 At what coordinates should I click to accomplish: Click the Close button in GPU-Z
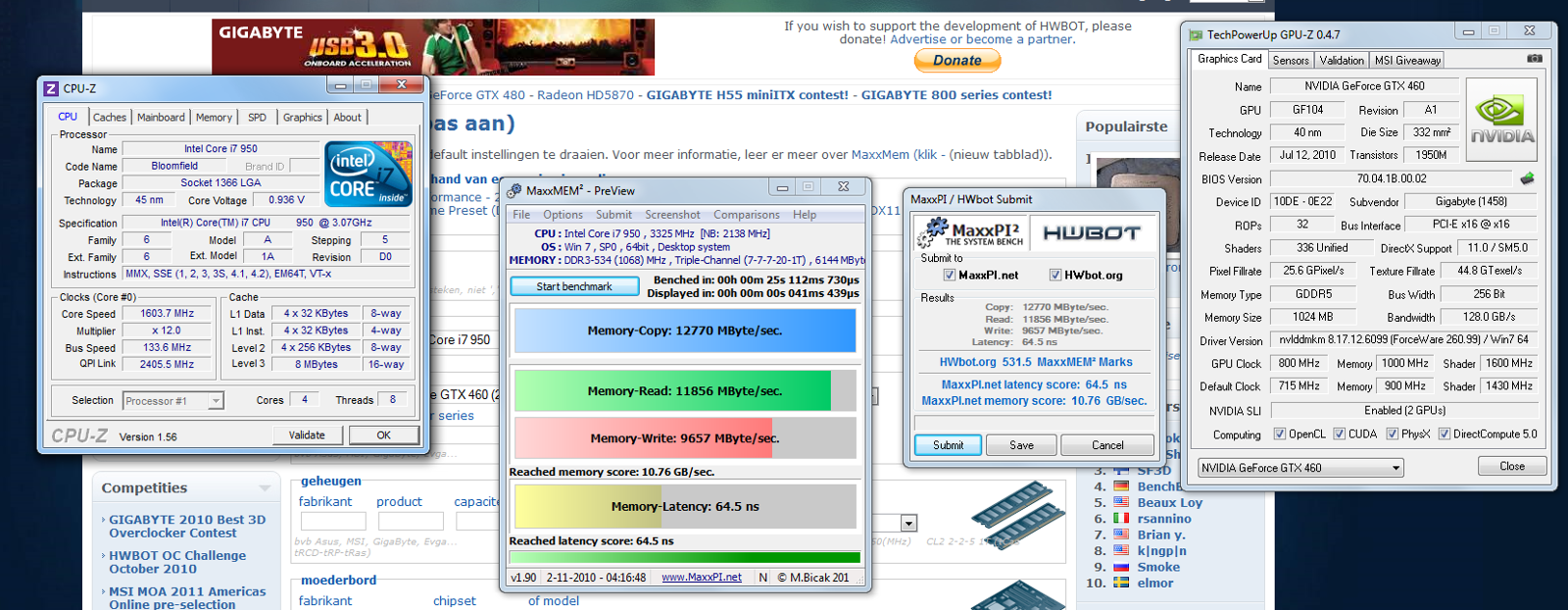click(x=1512, y=466)
